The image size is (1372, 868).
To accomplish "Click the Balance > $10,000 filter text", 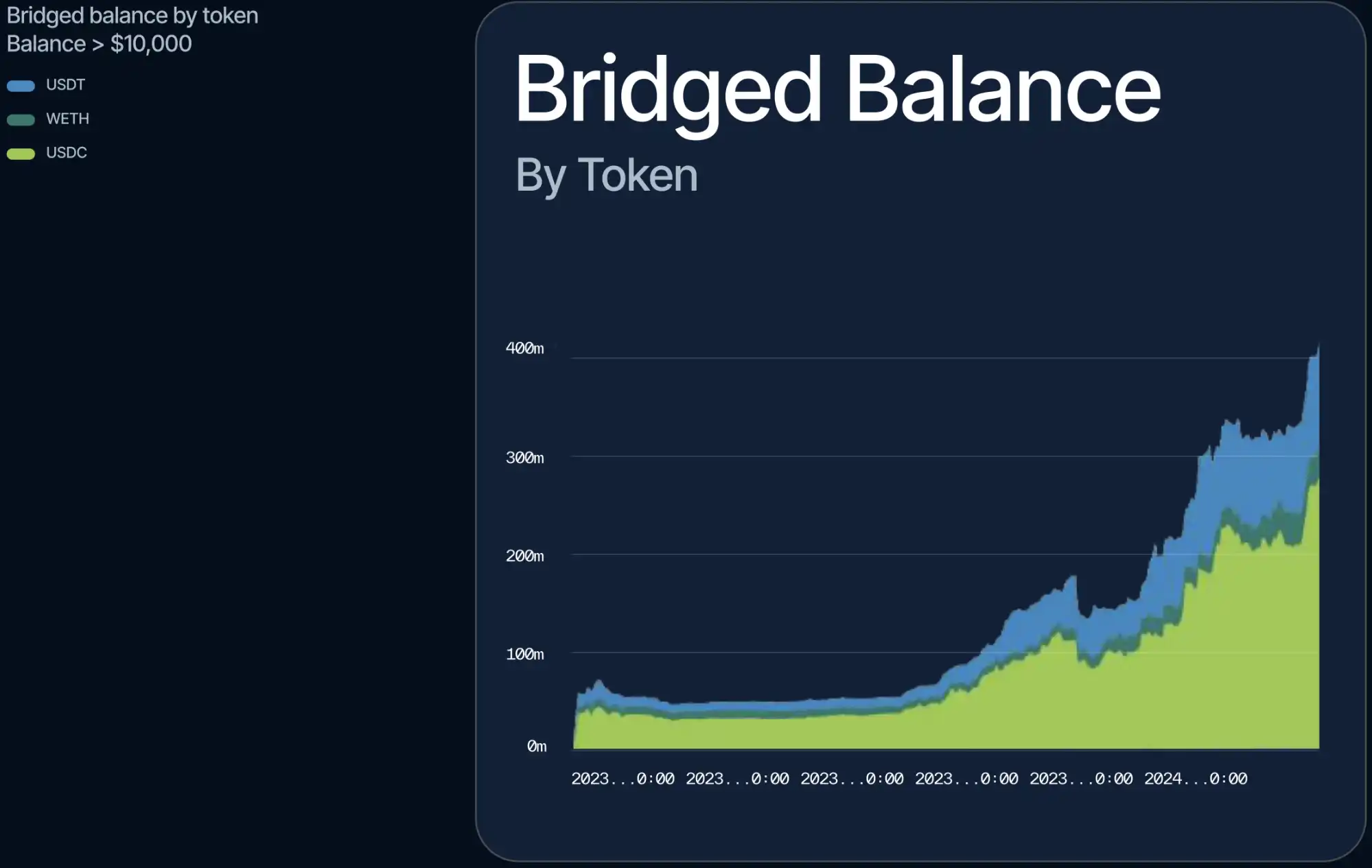I will [99, 44].
